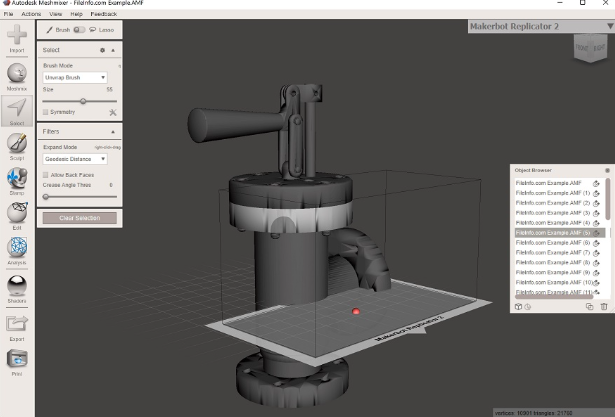The image size is (615, 417).
Task: Toggle visibility of FileInfo.com Example.AMF (1)
Action: (x=596, y=193)
